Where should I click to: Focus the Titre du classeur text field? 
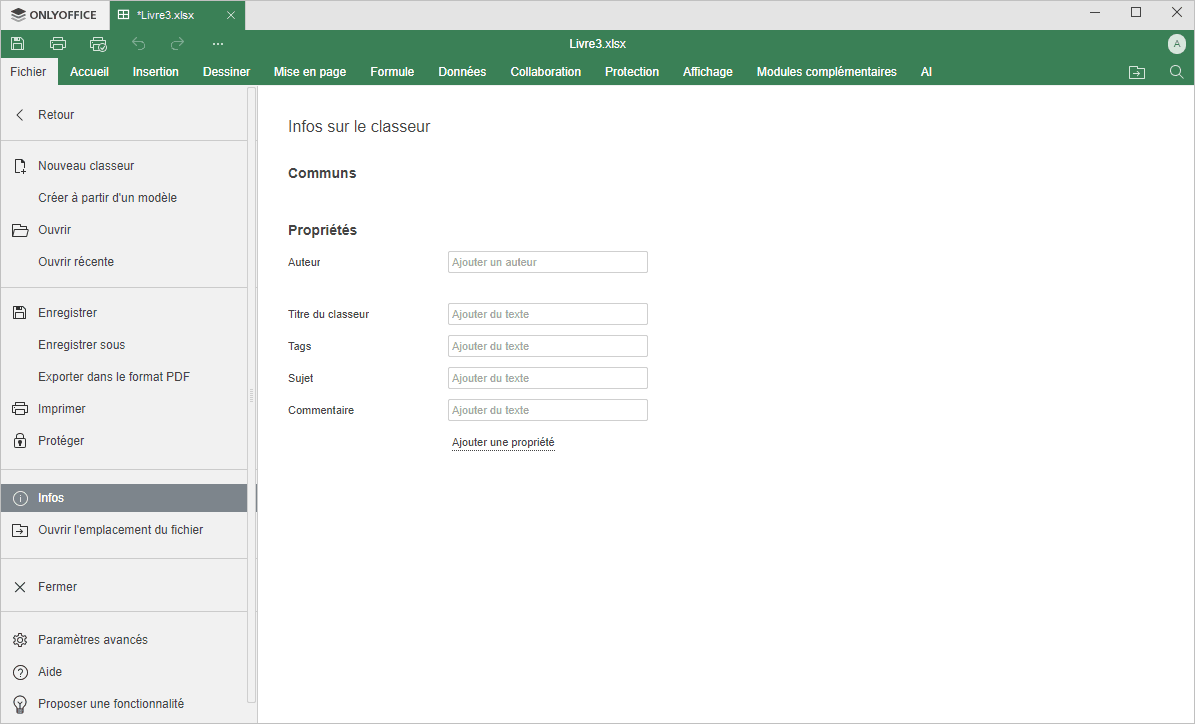pyautogui.click(x=547, y=314)
